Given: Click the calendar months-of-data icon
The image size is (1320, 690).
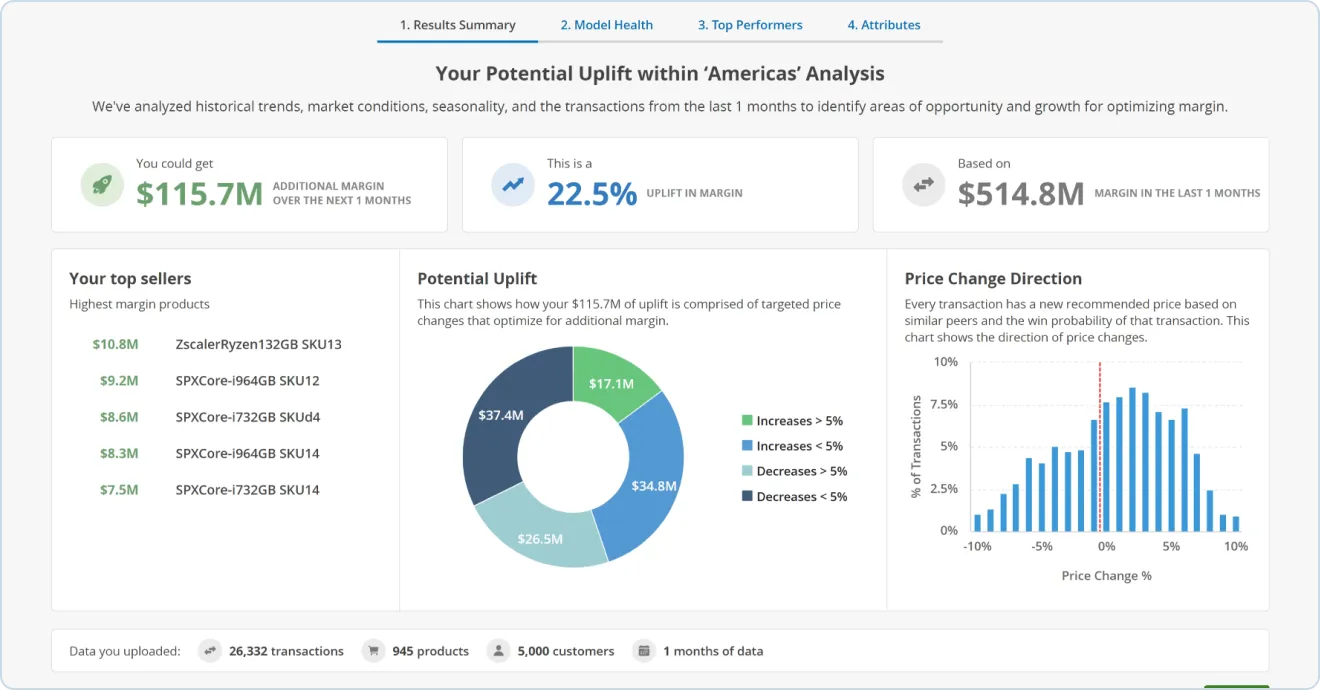Looking at the screenshot, I should tap(644, 651).
